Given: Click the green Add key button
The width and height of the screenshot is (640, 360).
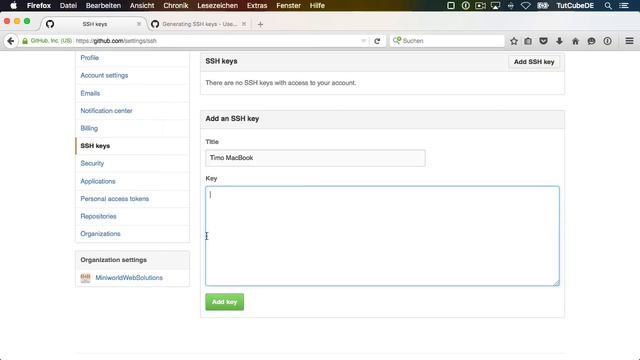Looking at the screenshot, I should click(224, 302).
